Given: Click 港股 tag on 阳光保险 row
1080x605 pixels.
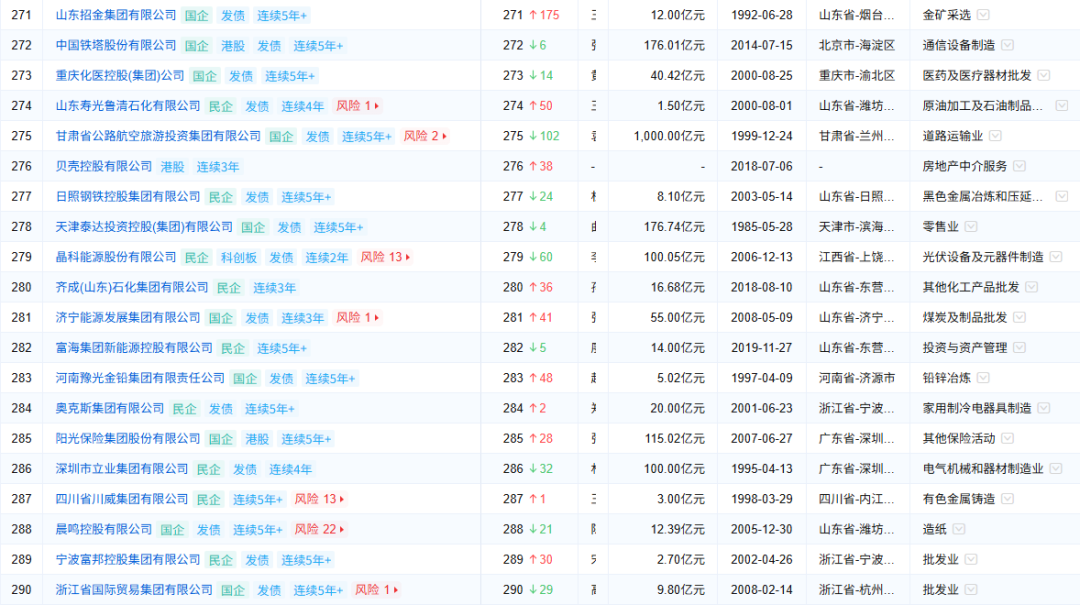Looking at the screenshot, I should click(x=257, y=439).
